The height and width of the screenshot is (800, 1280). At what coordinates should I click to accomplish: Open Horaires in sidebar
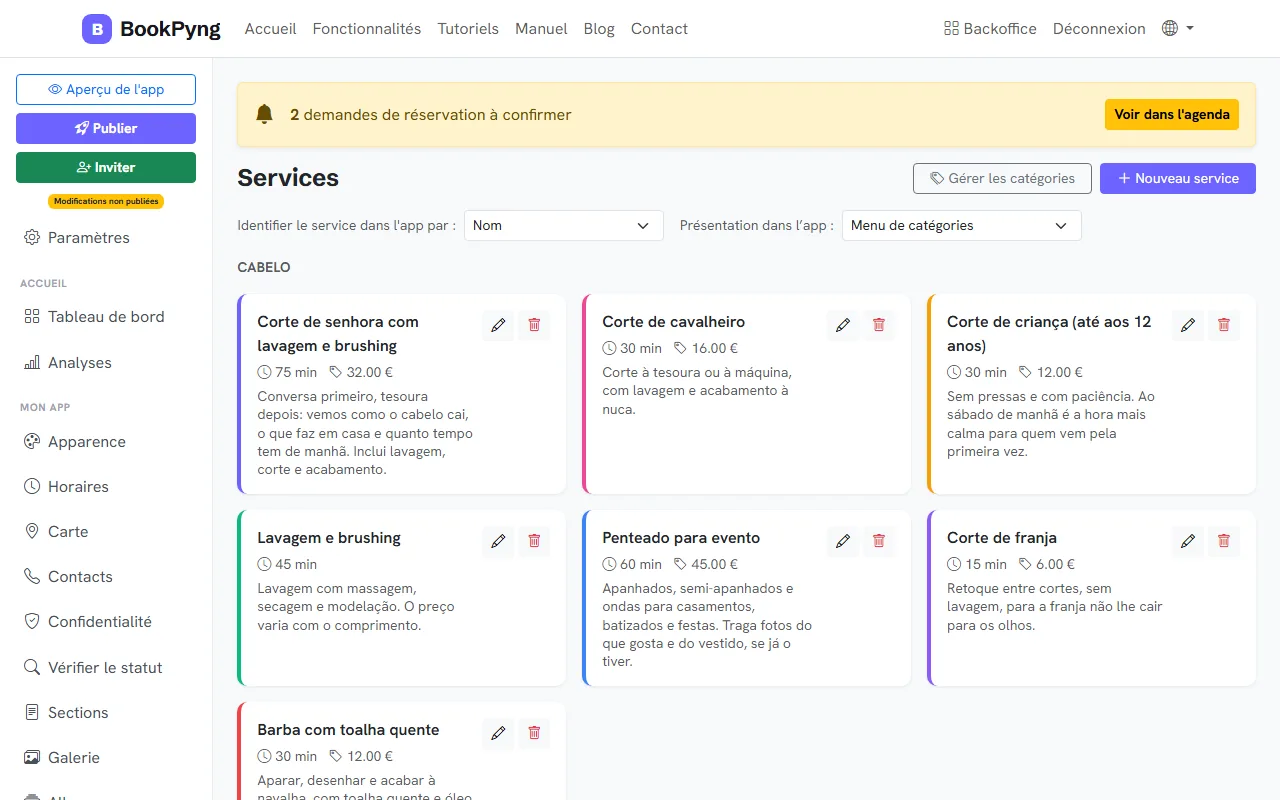[x=106, y=486]
